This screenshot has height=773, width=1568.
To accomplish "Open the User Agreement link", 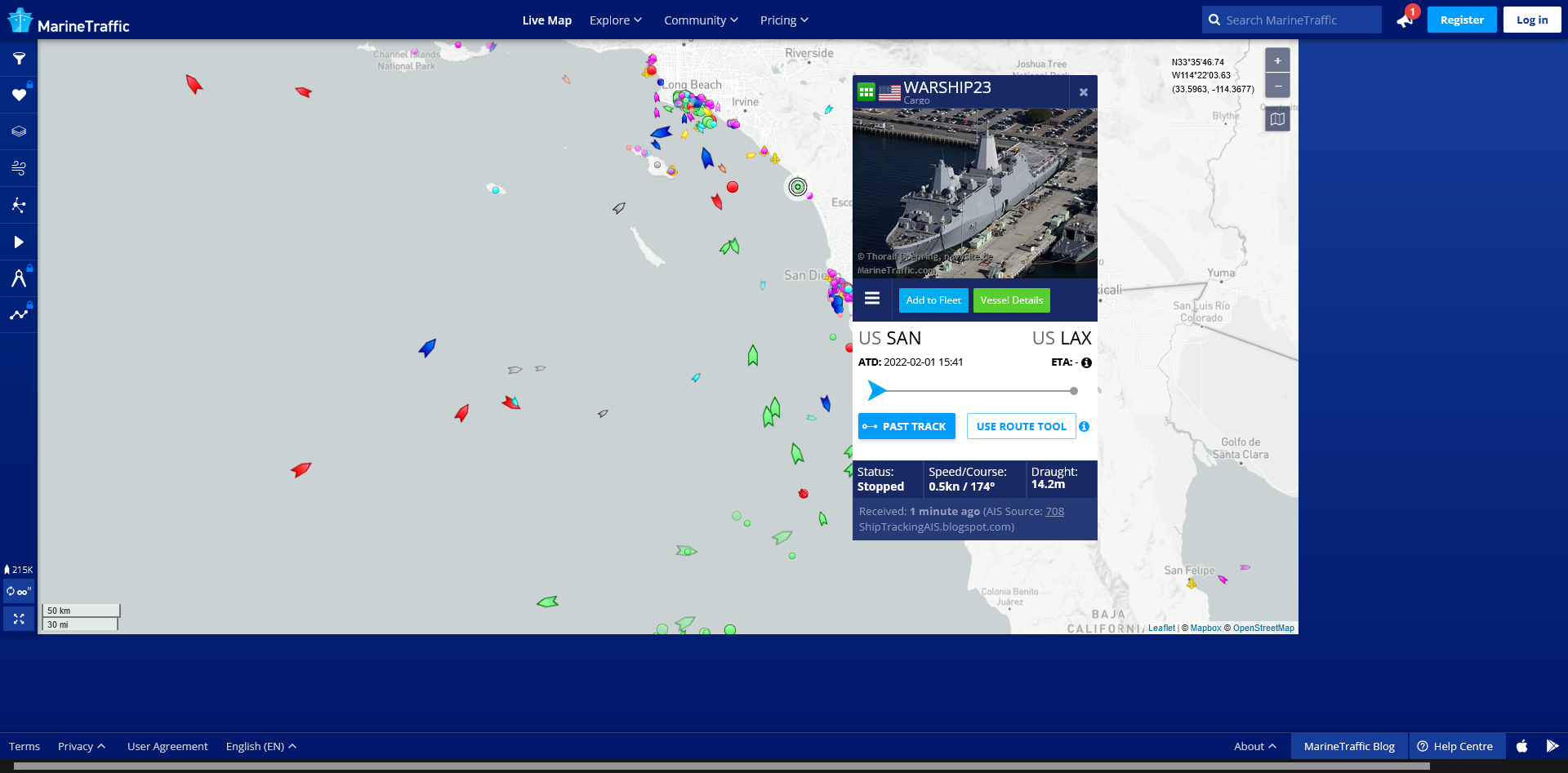I will point(167,746).
